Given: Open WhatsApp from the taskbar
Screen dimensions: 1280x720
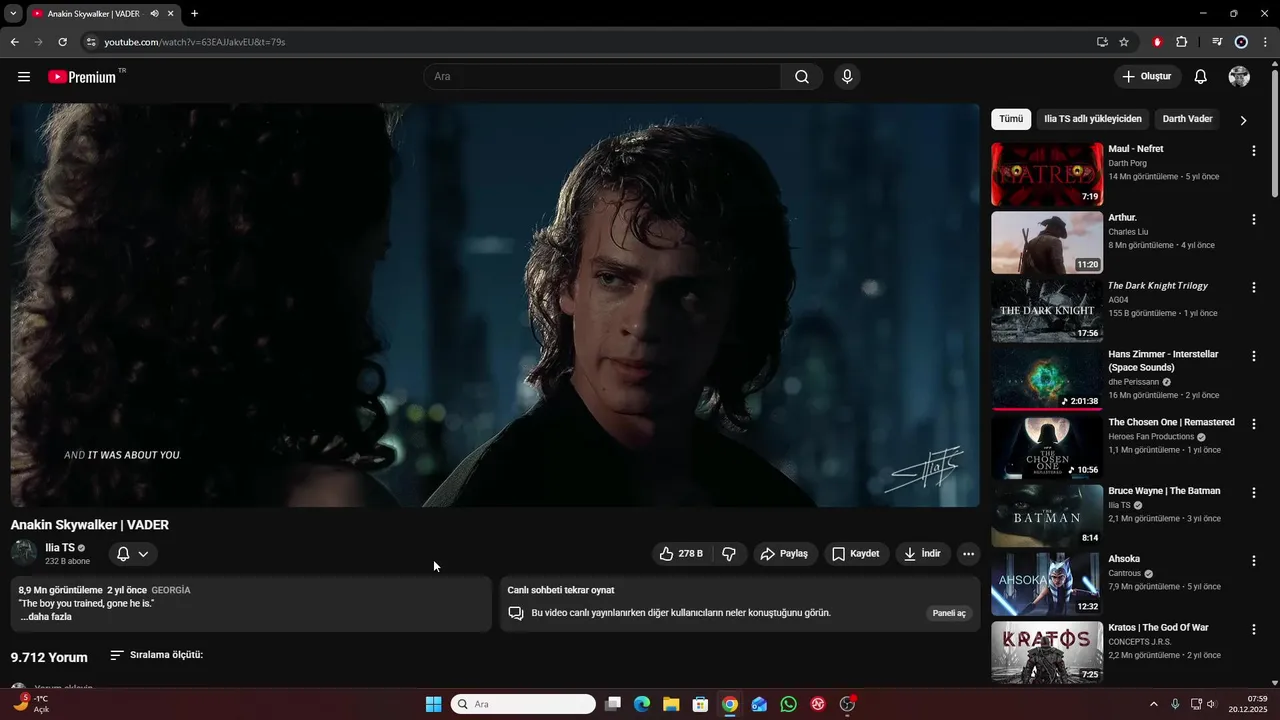Looking at the screenshot, I should (x=789, y=704).
